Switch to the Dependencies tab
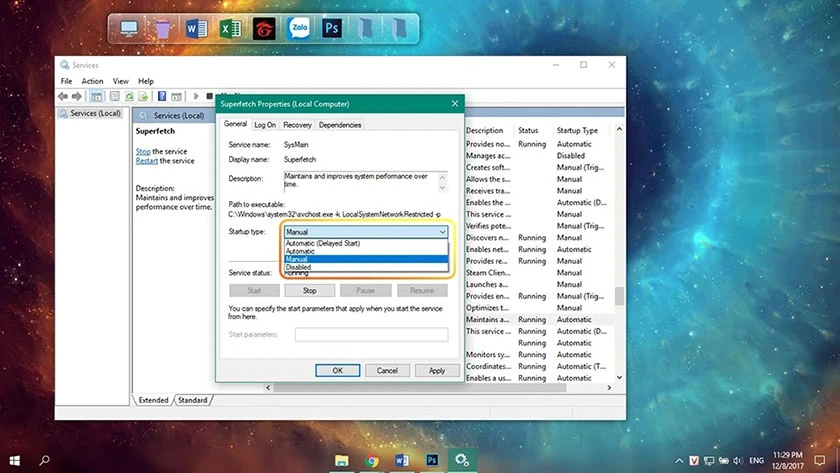The width and height of the screenshot is (840, 473). click(340, 125)
